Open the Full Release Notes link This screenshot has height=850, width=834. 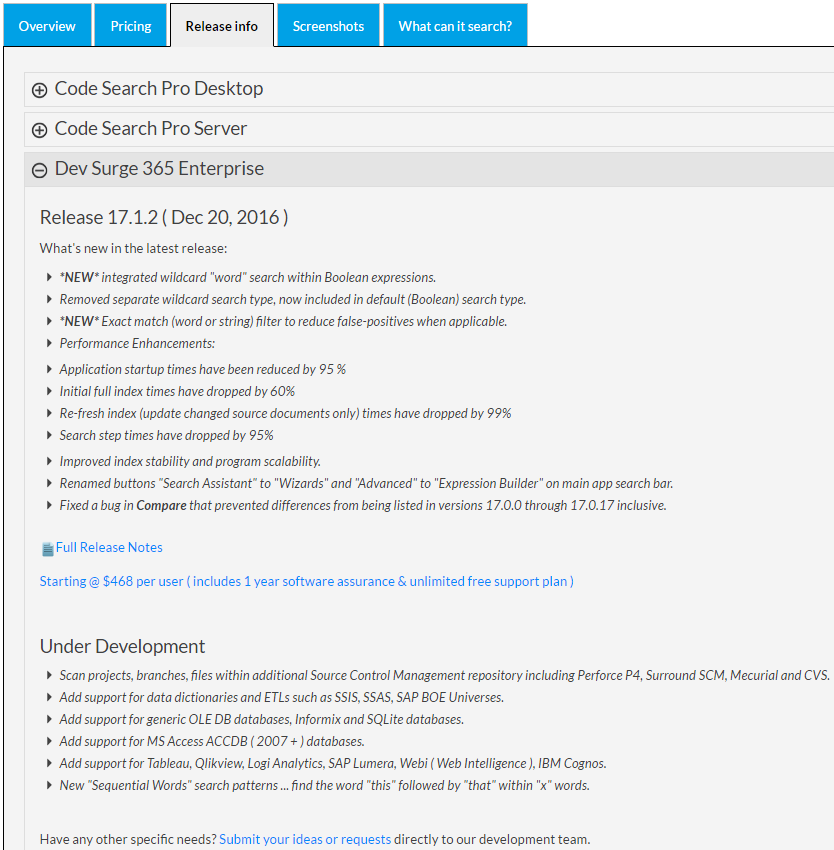(x=109, y=548)
